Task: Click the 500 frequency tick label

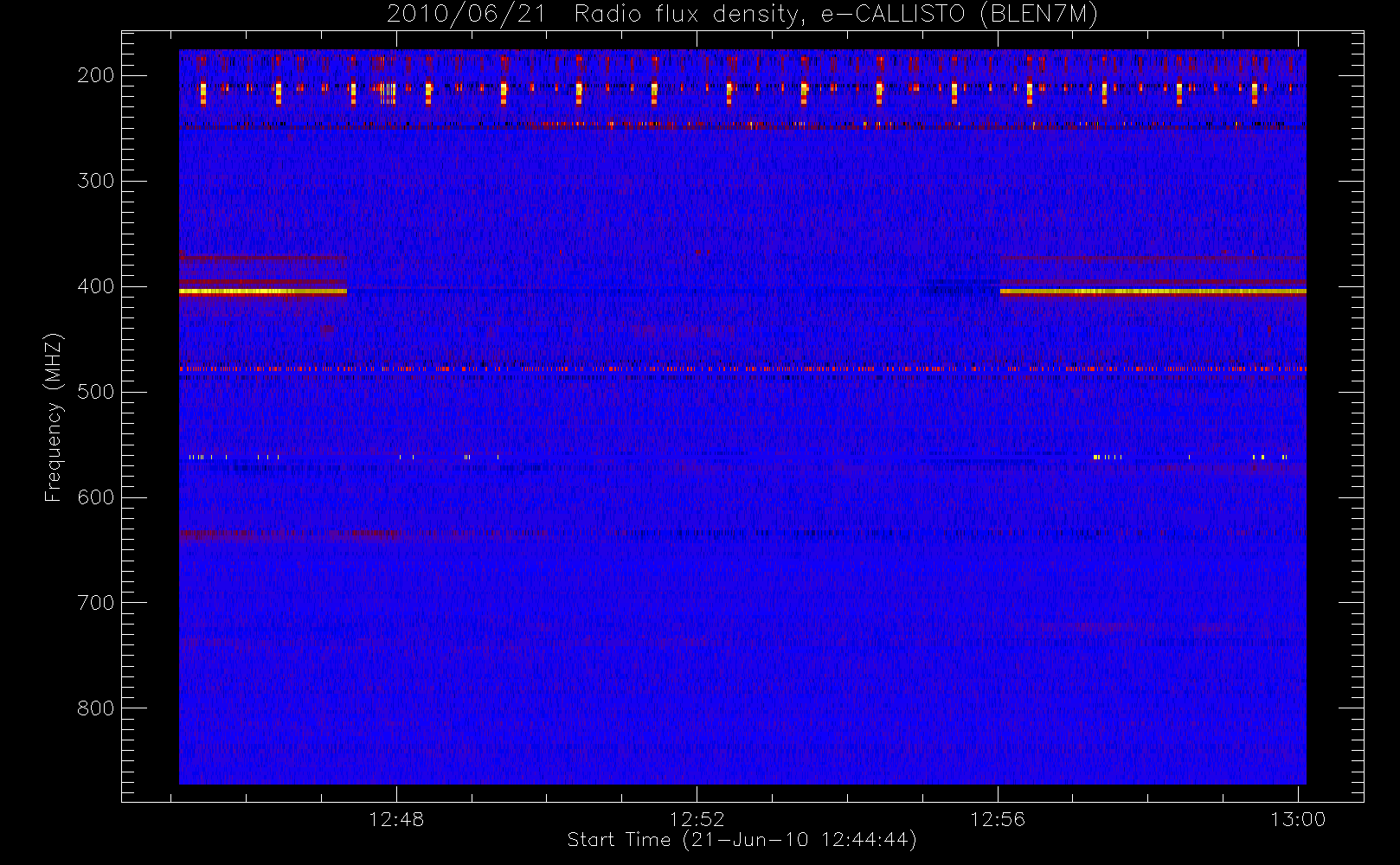Action: (96, 392)
